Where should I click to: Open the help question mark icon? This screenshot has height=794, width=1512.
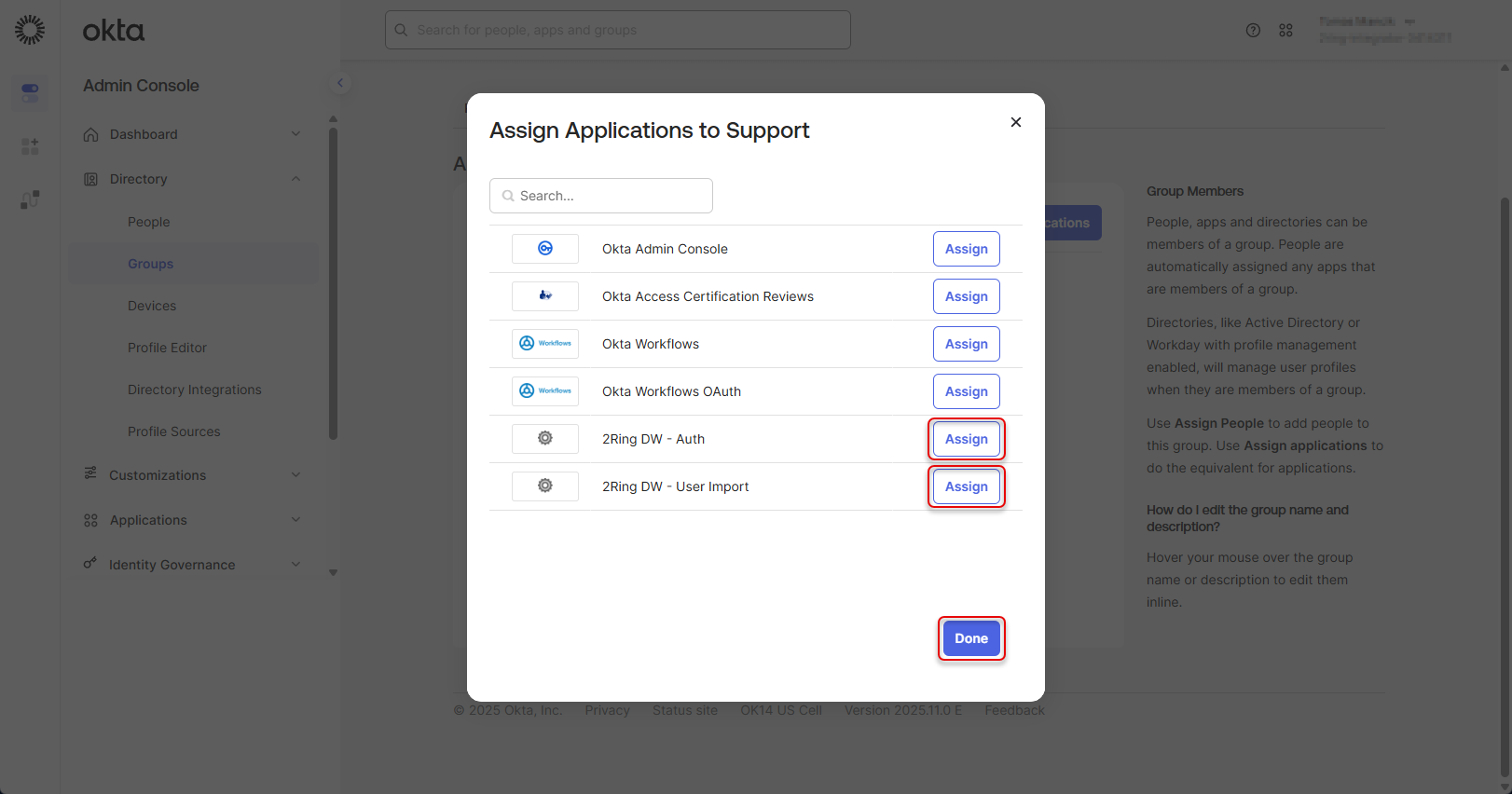tap(1253, 31)
